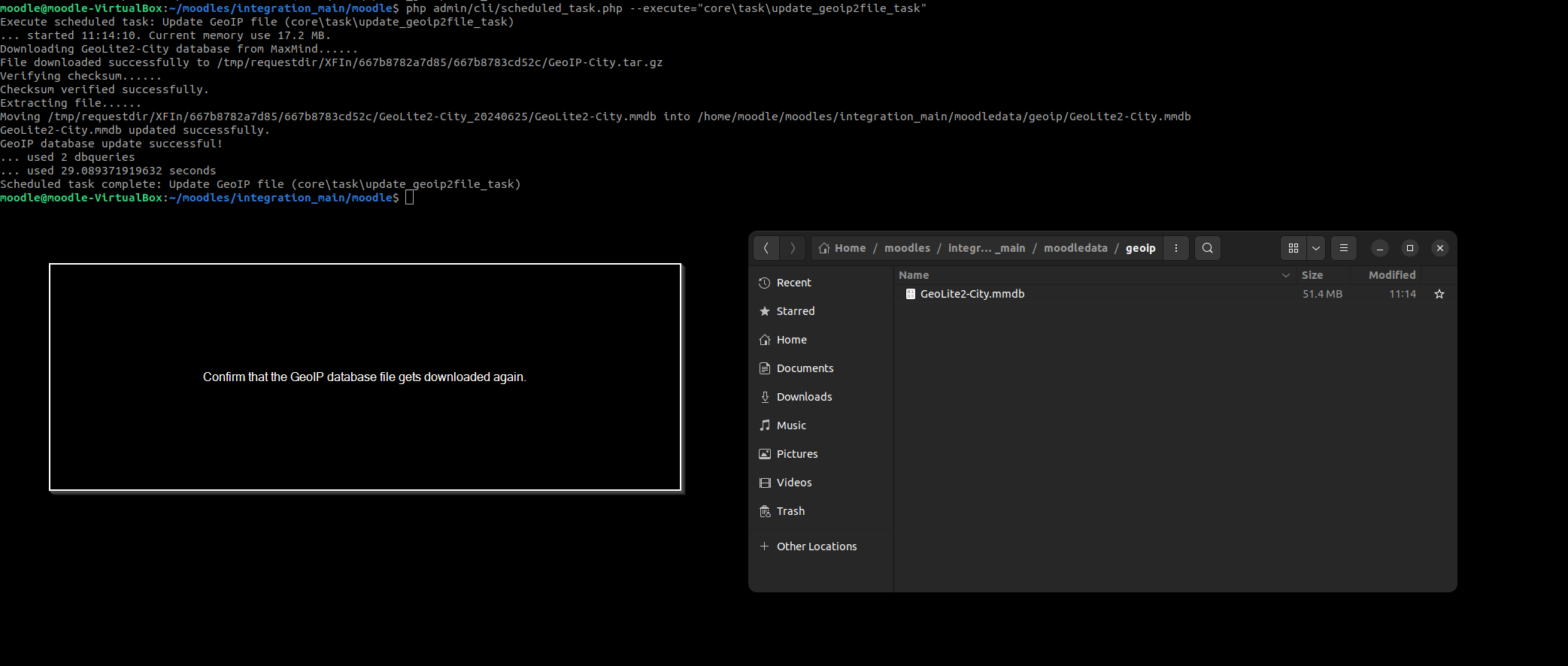The width and height of the screenshot is (1568, 666).
Task: Navigate to moodledata in the path bar
Action: 1075,248
